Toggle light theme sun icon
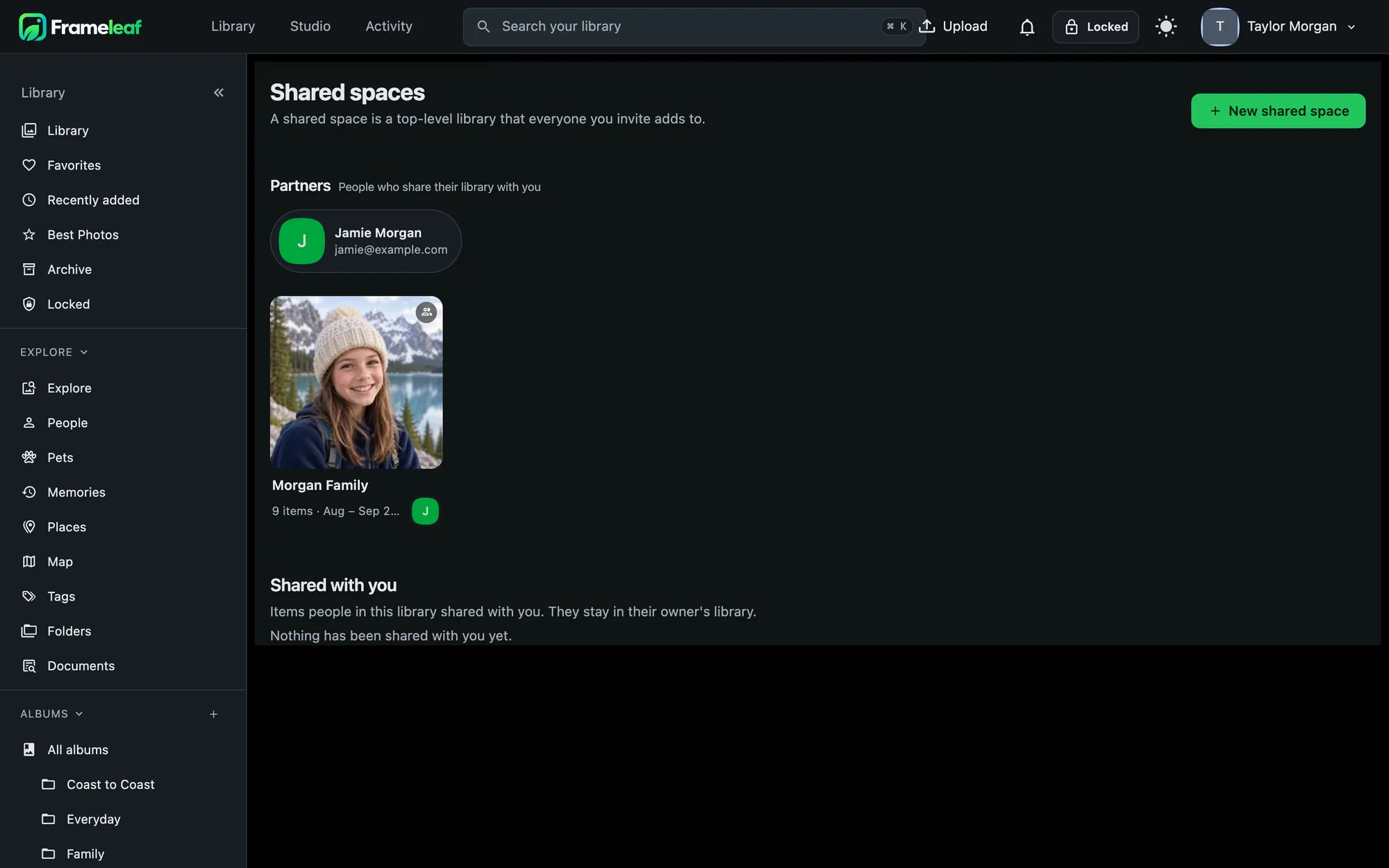The width and height of the screenshot is (1389, 868). (x=1166, y=27)
